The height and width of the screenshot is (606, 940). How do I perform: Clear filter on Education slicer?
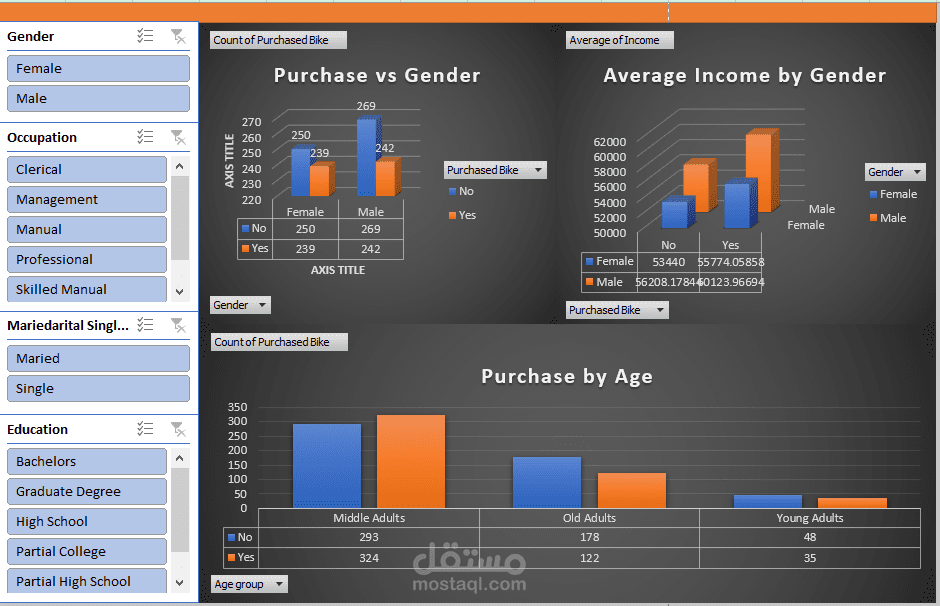pyautogui.click(x=178, y=429)
